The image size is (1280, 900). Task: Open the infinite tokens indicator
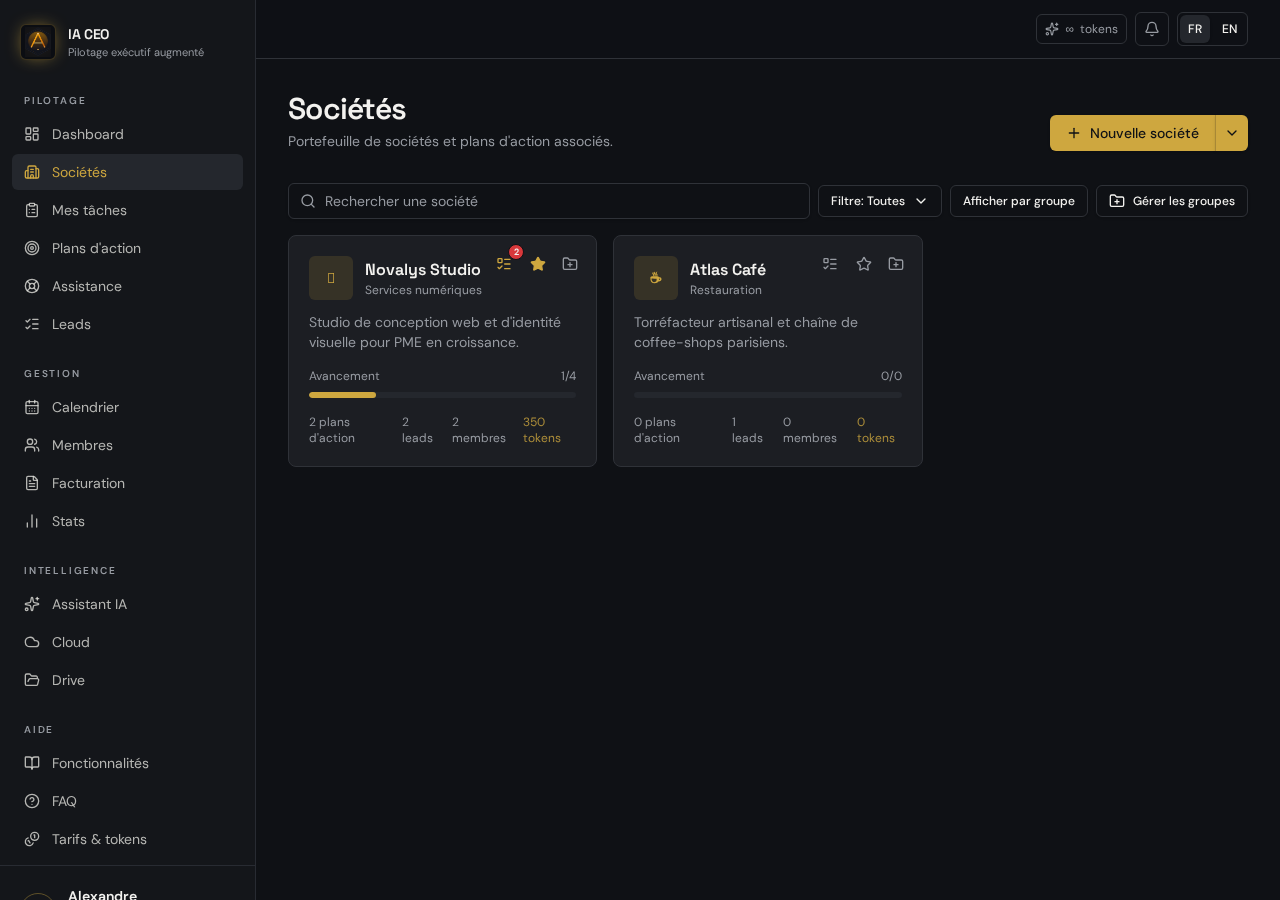(1081, 29)
